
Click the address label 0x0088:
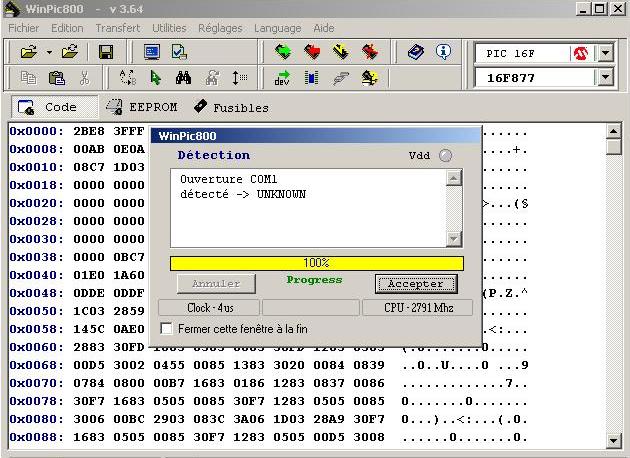tap(36, 437)
